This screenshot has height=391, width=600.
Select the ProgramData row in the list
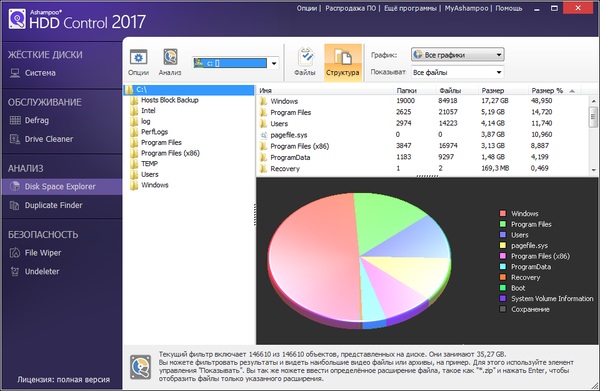pos(422,157)
